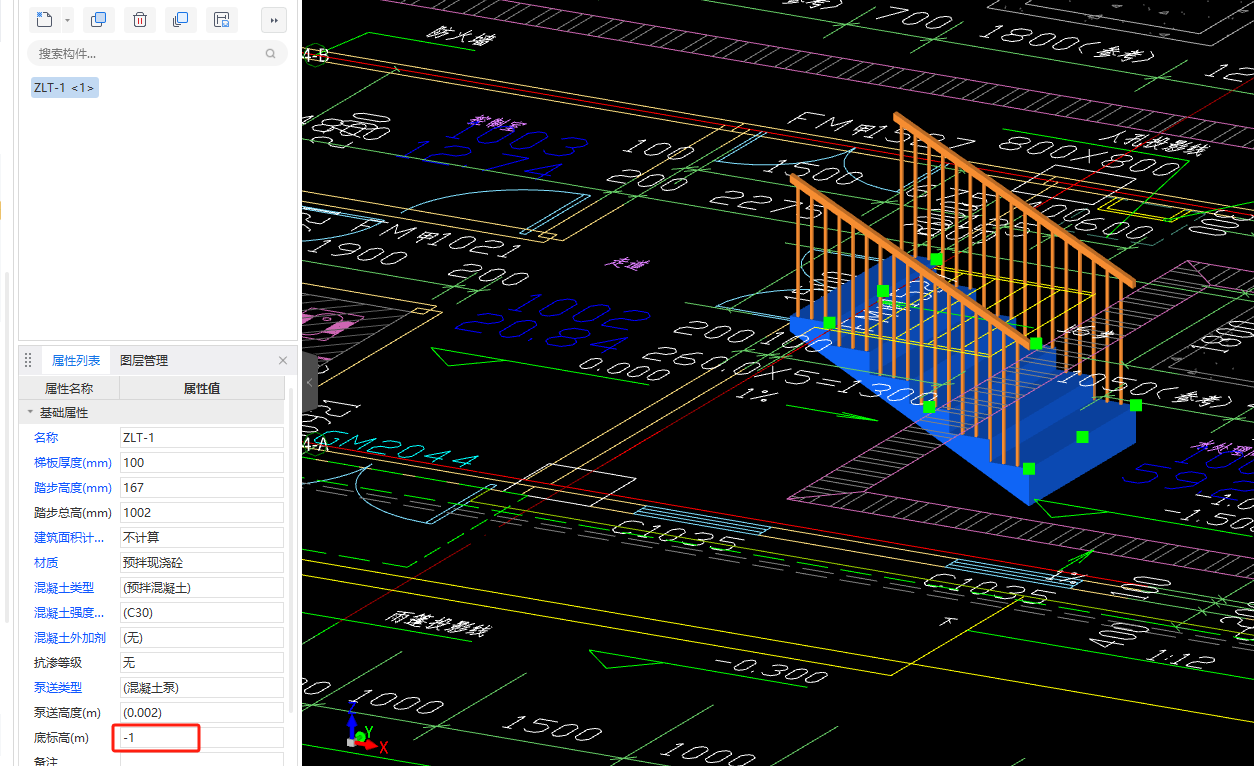Click the 材质 property label

[46, 562]
